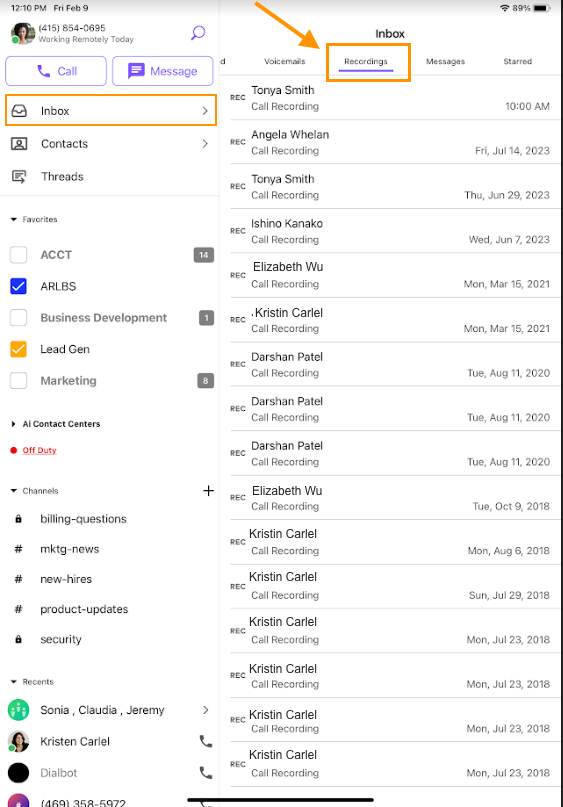Tap the red Off Duty status dot
Screen dimensions: 563x807
pos(14,450)
